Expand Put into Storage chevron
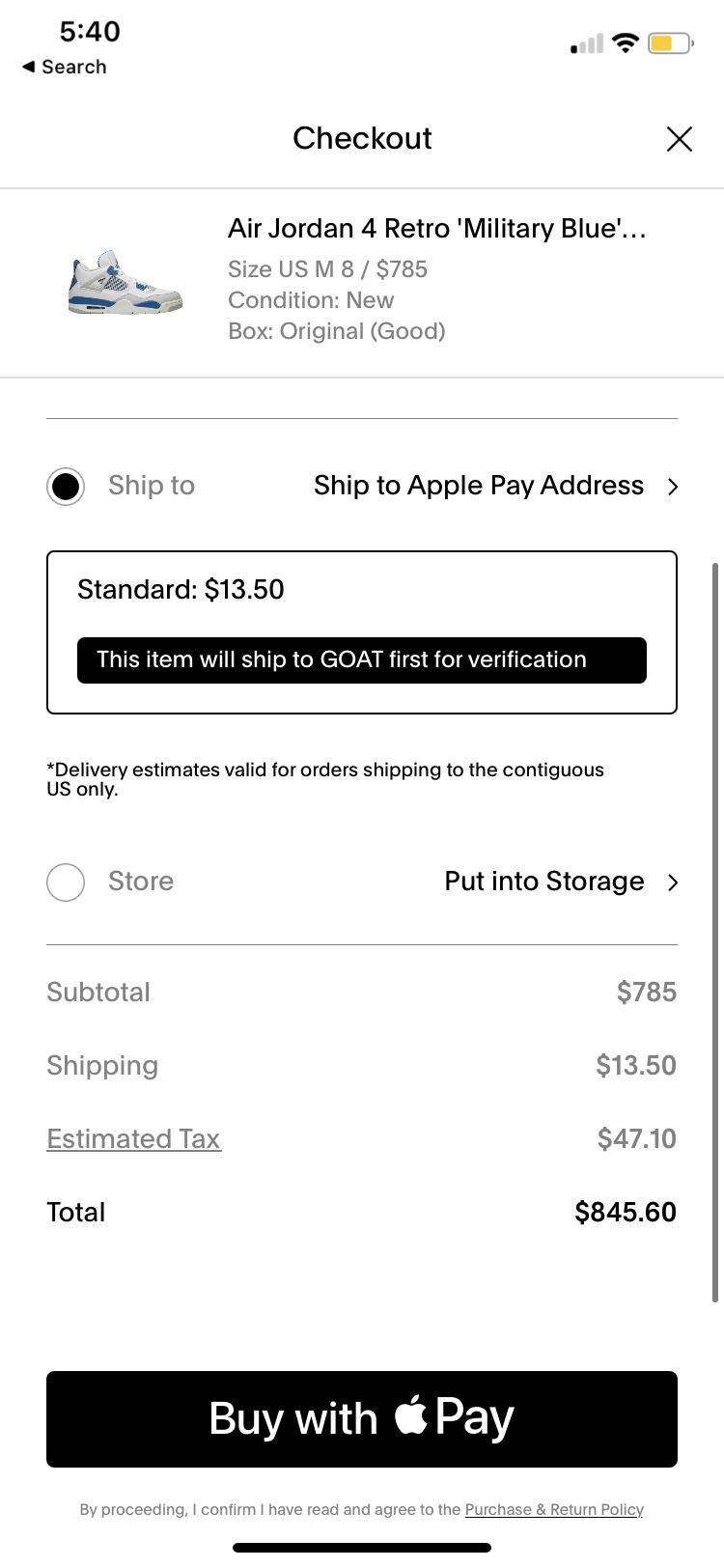This screenshot has width=724, height=1568. (673, 882)
